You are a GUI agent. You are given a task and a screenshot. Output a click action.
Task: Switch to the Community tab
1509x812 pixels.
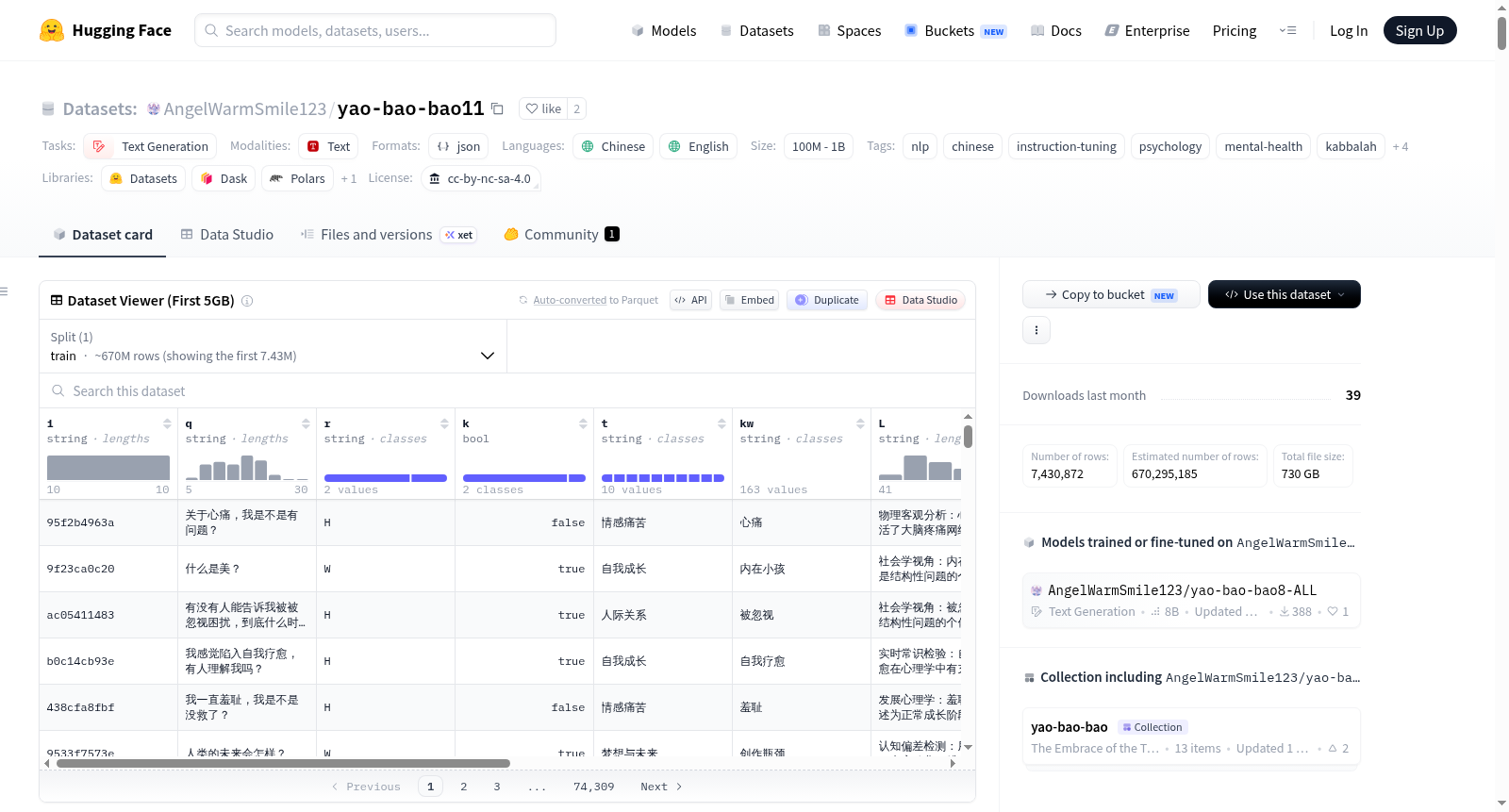(x=561, y=235)
